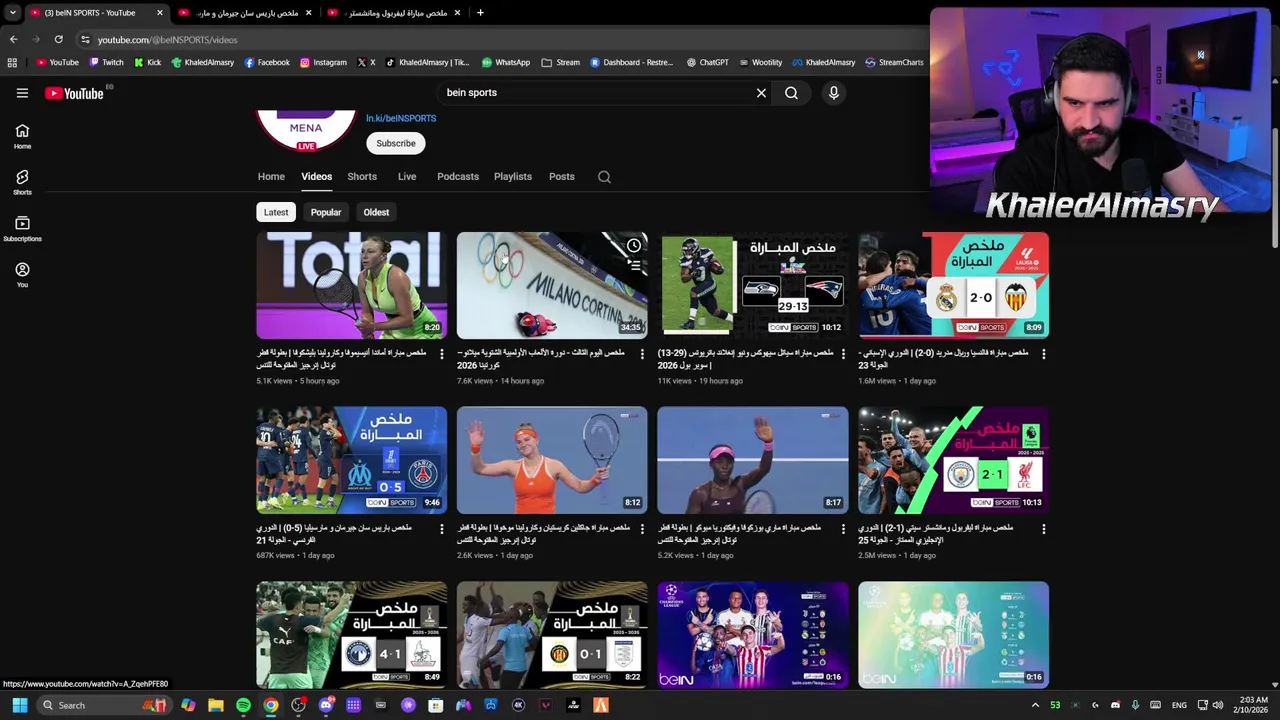The height and width of the screenshot is (720, 1280).
Task: Open a new browser tab
Action: point(480,13)
